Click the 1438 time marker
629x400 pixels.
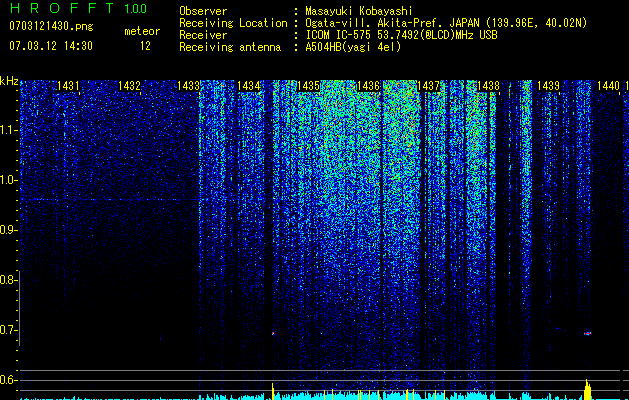click(x=488, y=86)
